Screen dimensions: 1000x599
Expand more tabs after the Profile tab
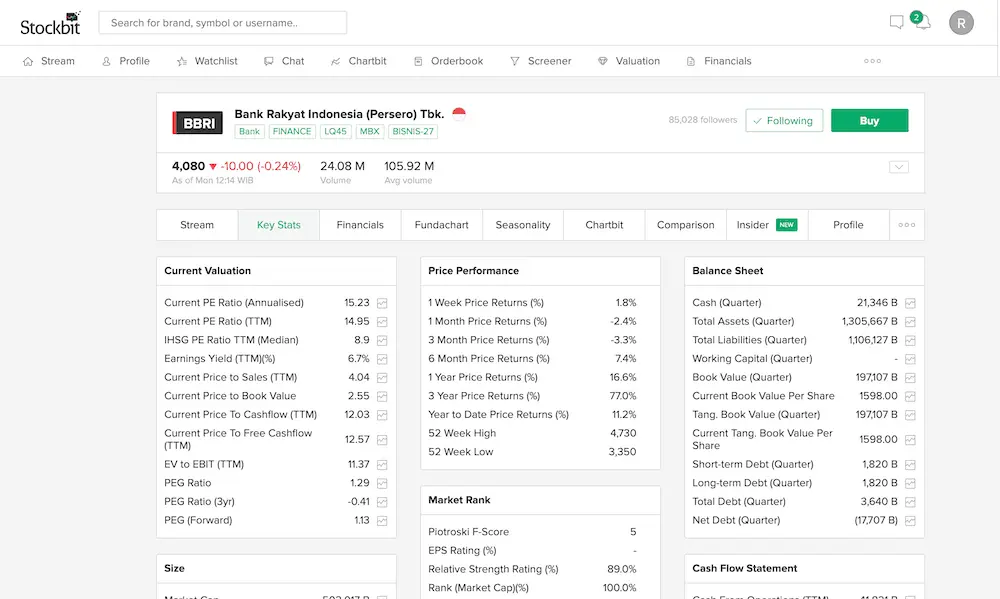click(x=906, y=225)
